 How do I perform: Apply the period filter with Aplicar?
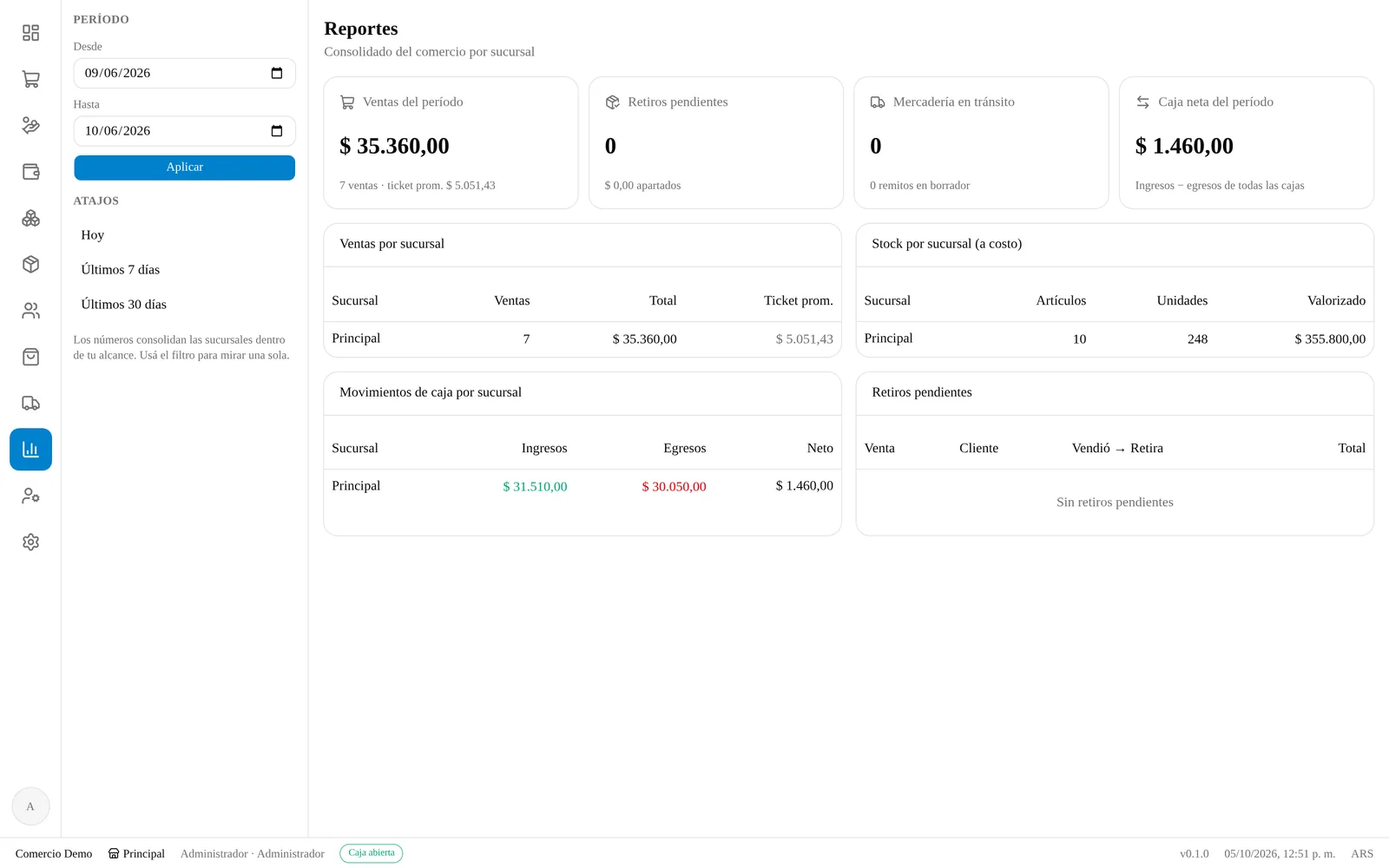coord(184,168)
